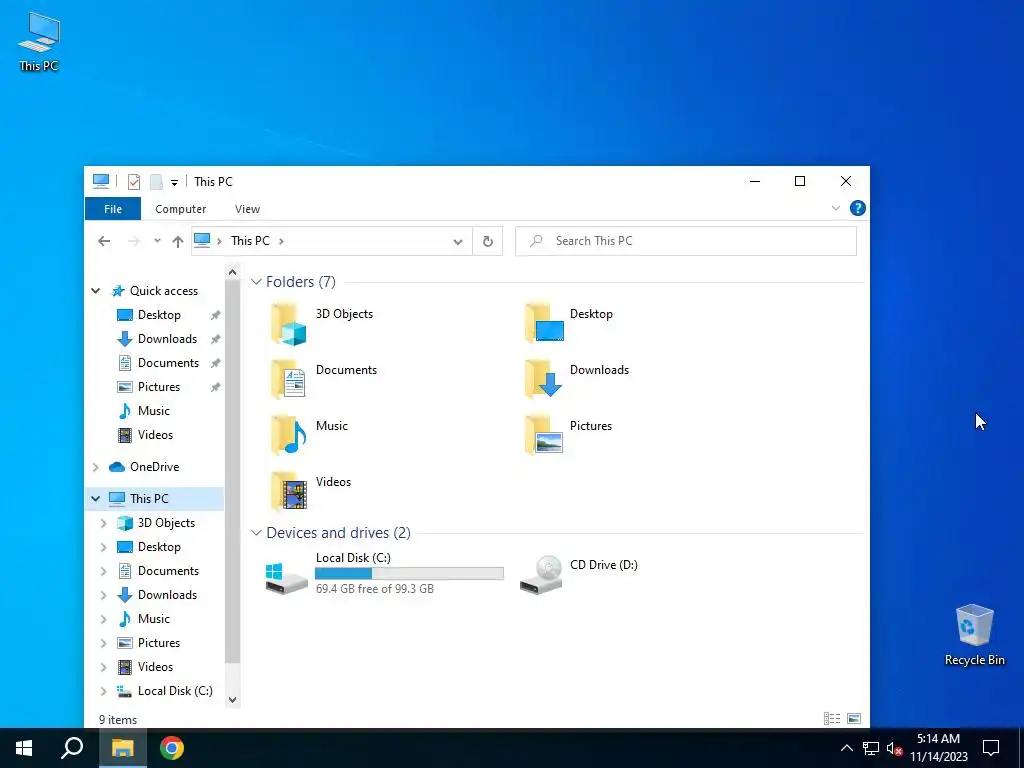Click Local Disk (C:) storage usage bar
Screen dimensions: 1024x768
409,573
